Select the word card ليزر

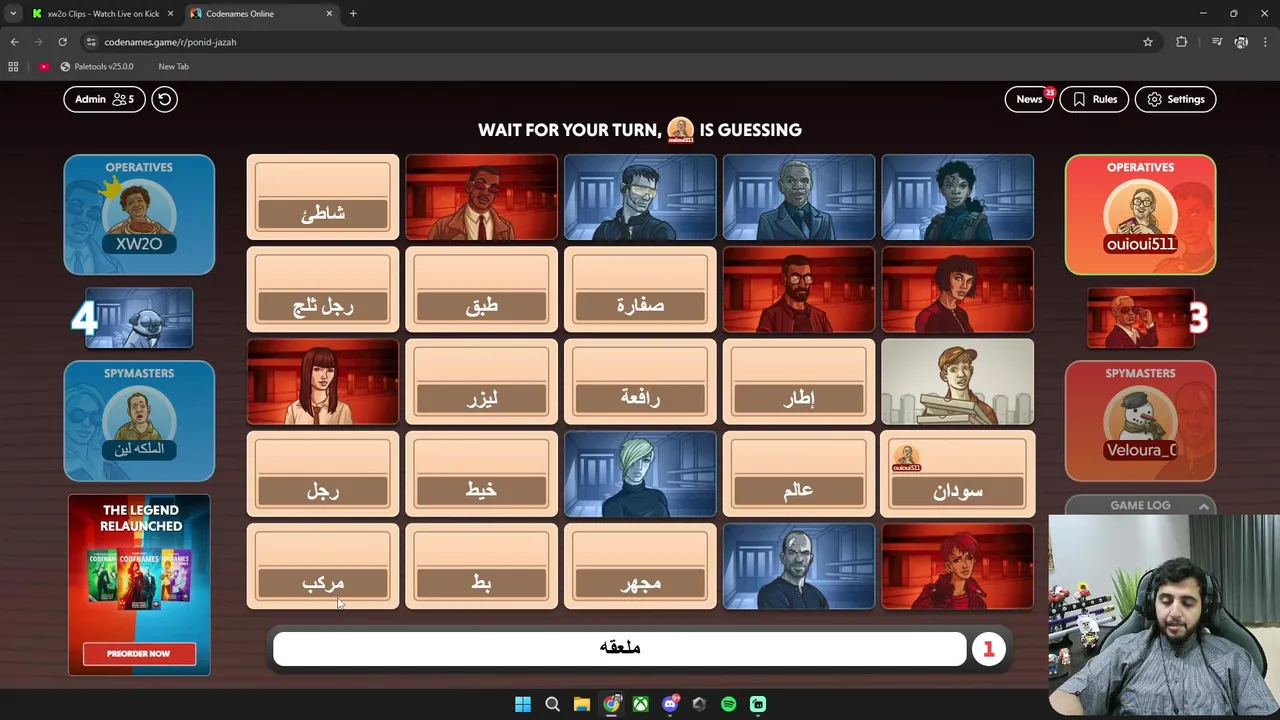coord(481,382)
